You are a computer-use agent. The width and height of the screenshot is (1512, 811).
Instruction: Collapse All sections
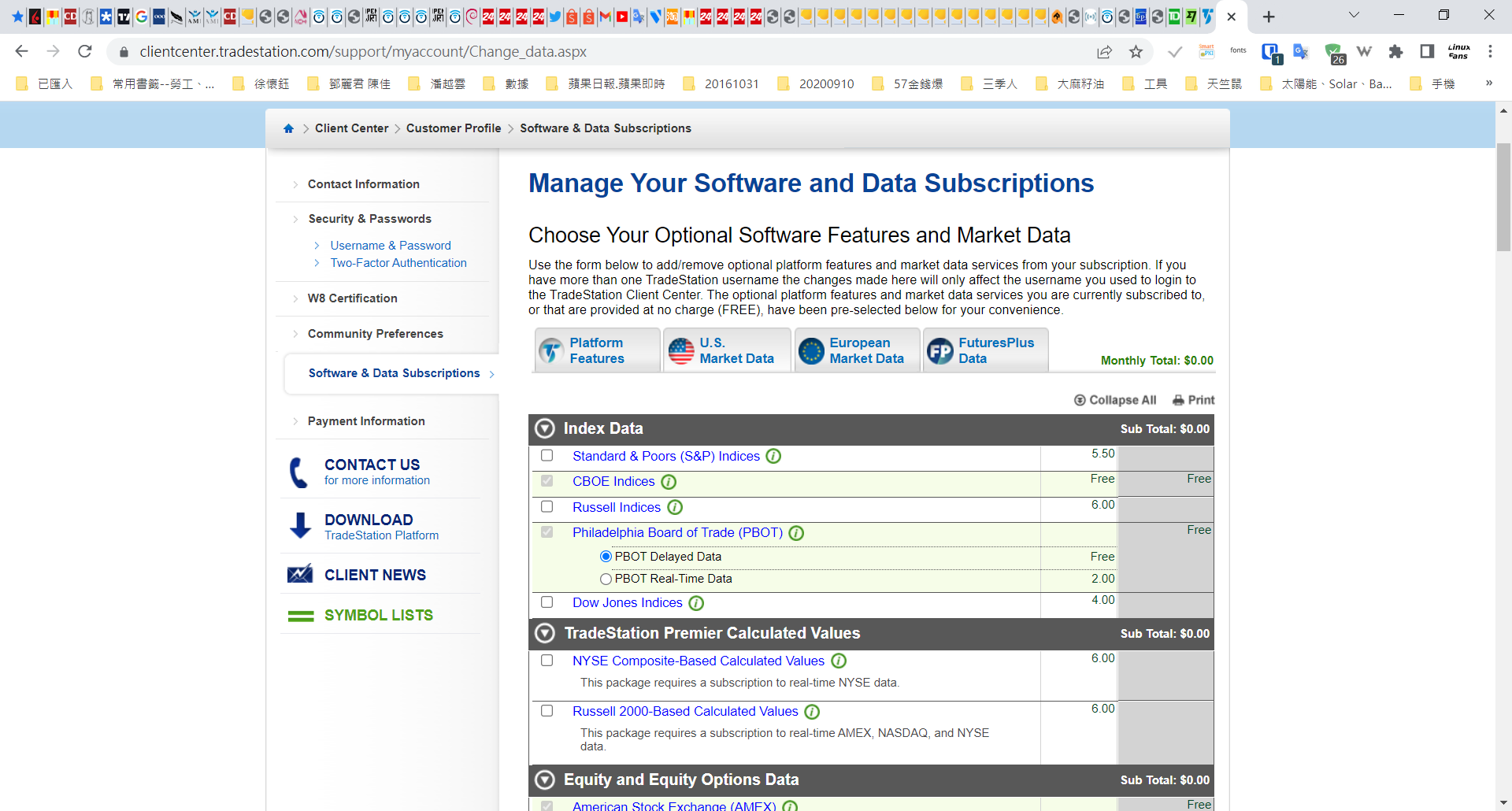point(1115,400)
